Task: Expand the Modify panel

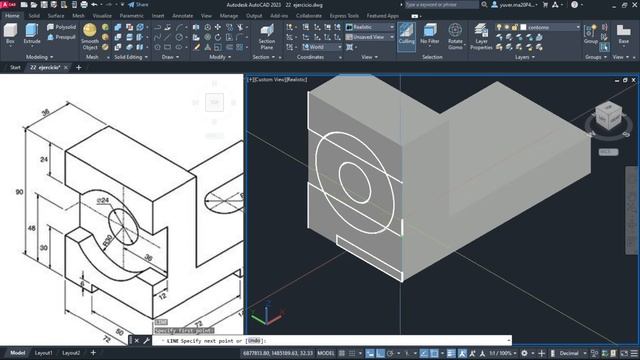Action: (x=220, y=57)
